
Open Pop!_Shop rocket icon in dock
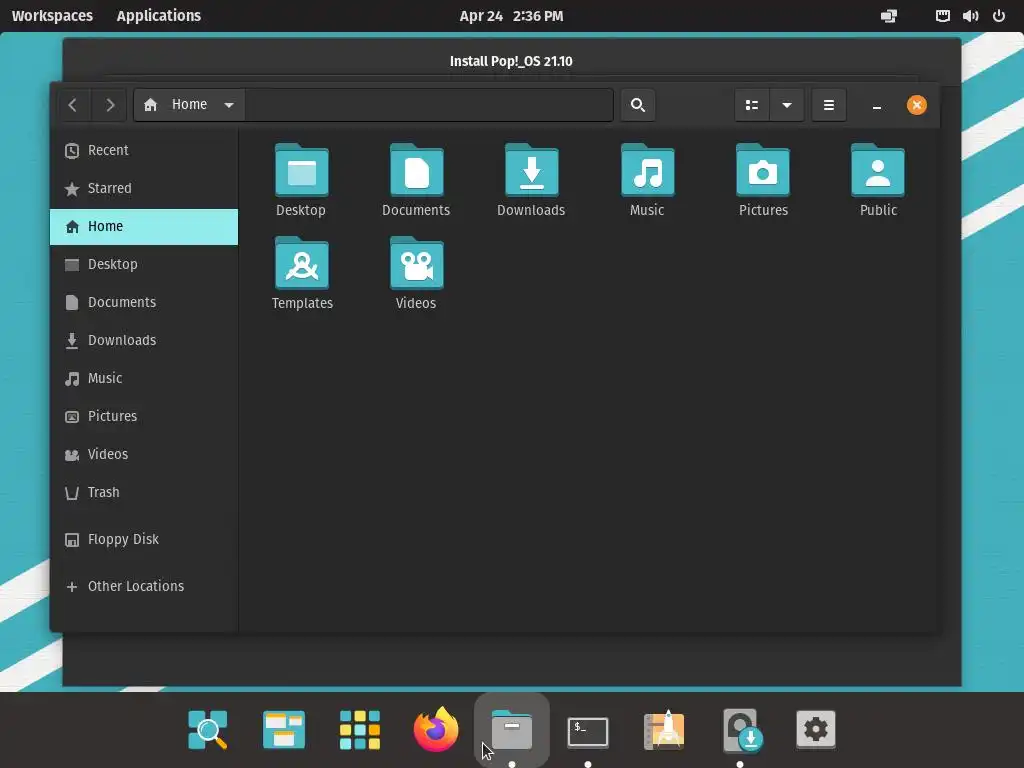[x=664, y=729]
